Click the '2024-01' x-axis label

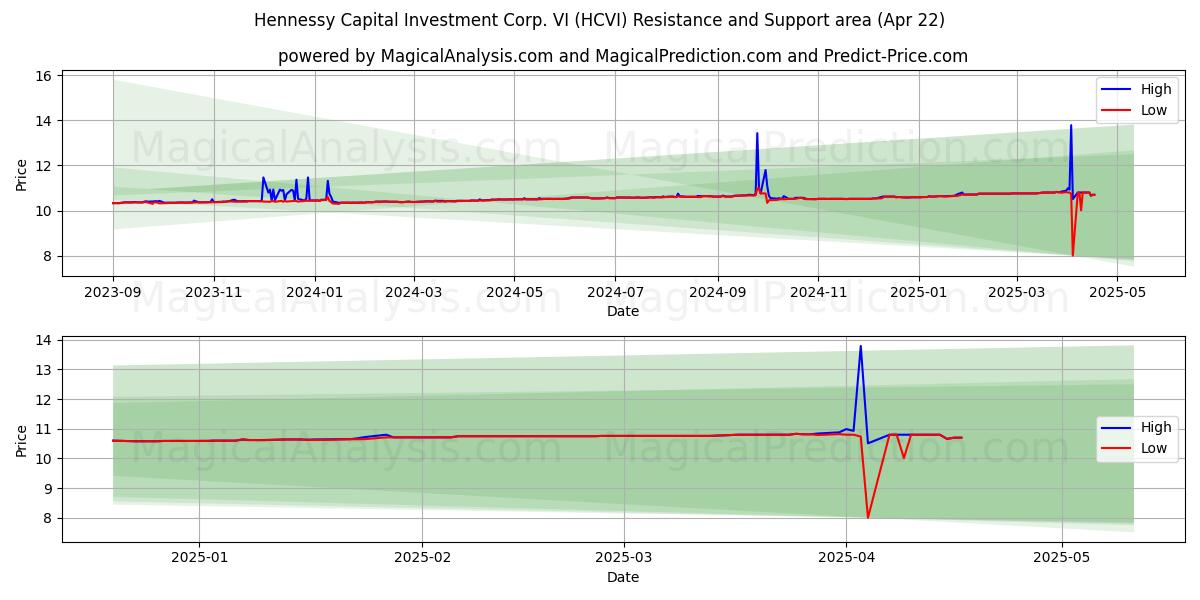click(x=314, y=293)
